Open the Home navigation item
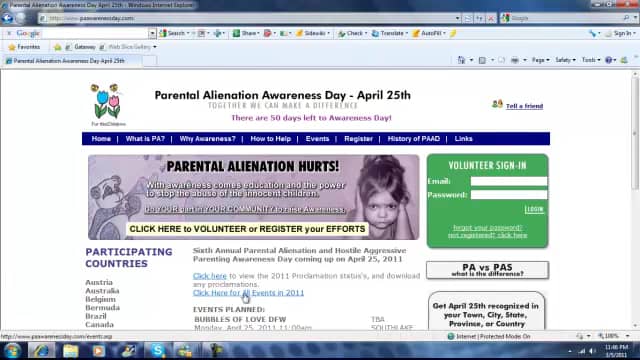The image size is (640, 360). (101, 139)
